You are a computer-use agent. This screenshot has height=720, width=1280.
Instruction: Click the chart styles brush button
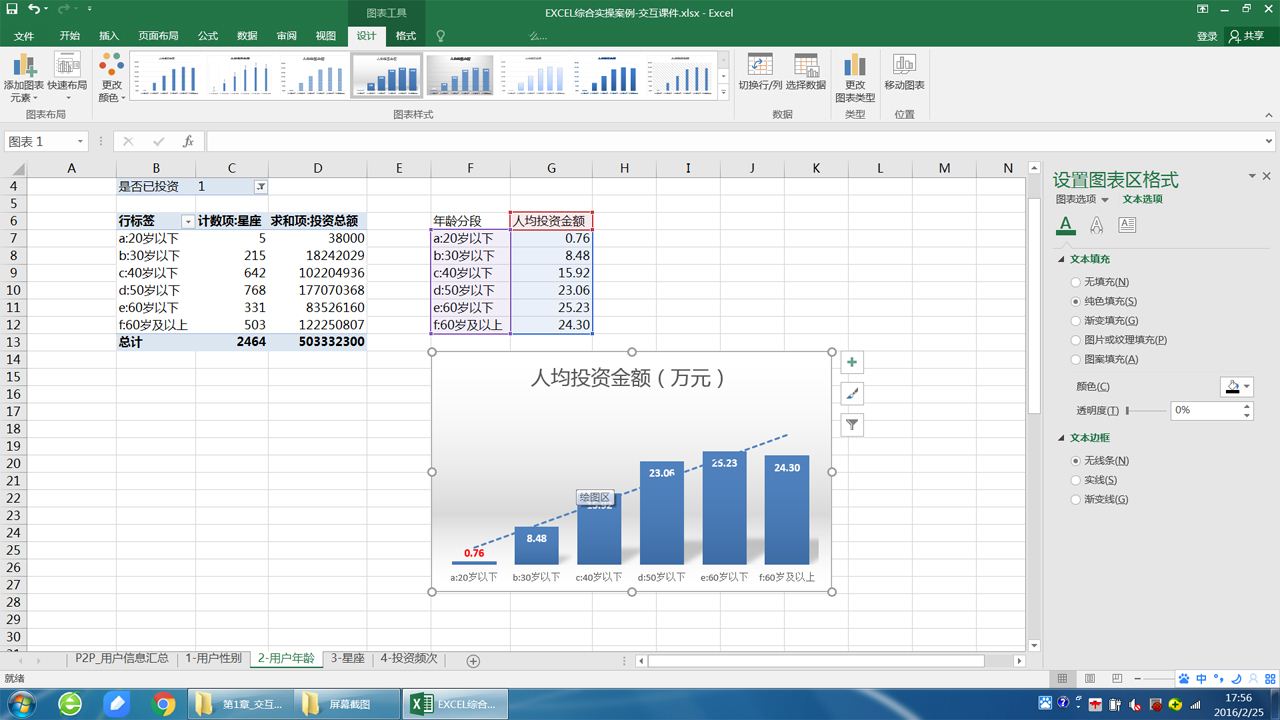(x=852, y=394)
